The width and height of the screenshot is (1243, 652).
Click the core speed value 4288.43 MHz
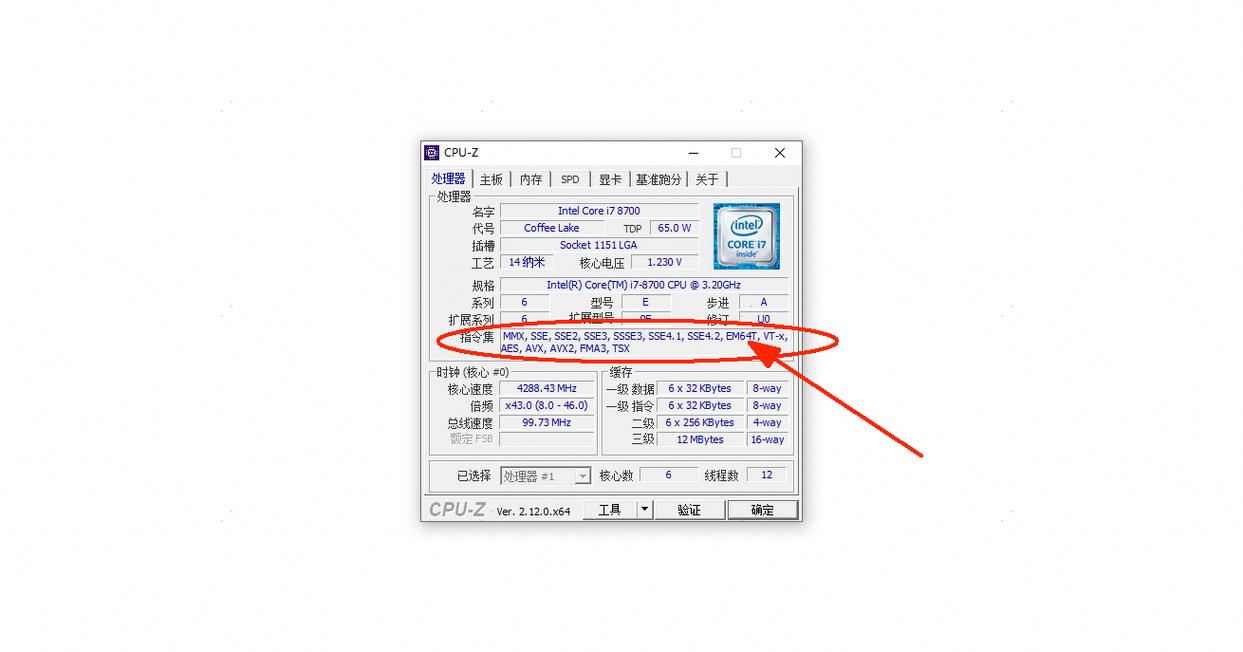pos(546,389)
